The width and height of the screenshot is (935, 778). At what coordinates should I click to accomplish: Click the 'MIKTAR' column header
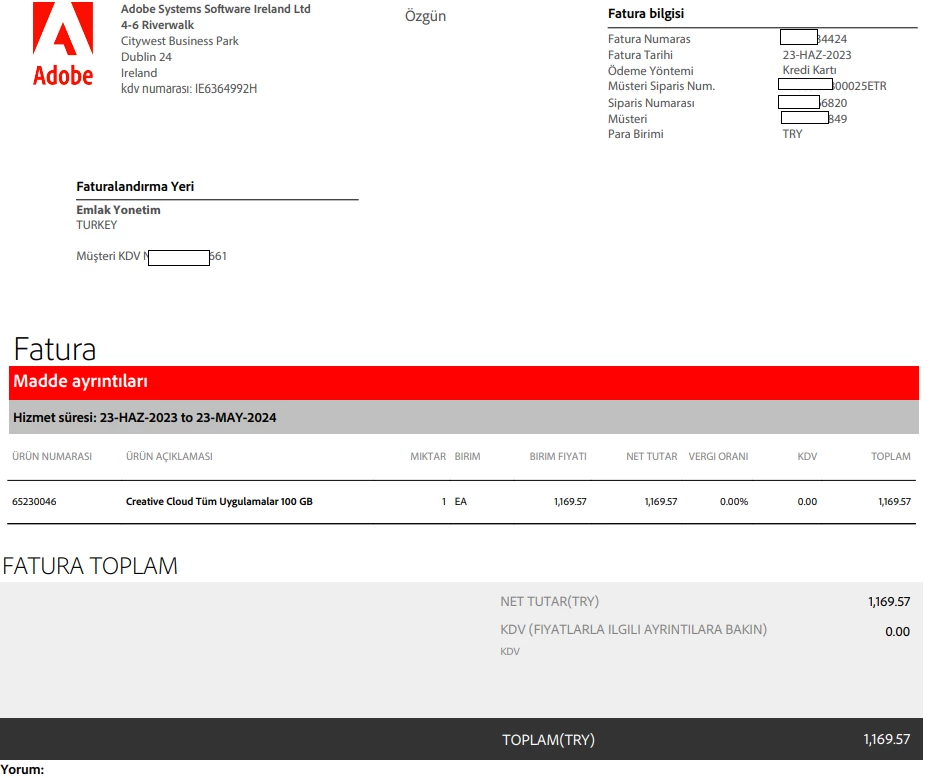tap(428, 457)
